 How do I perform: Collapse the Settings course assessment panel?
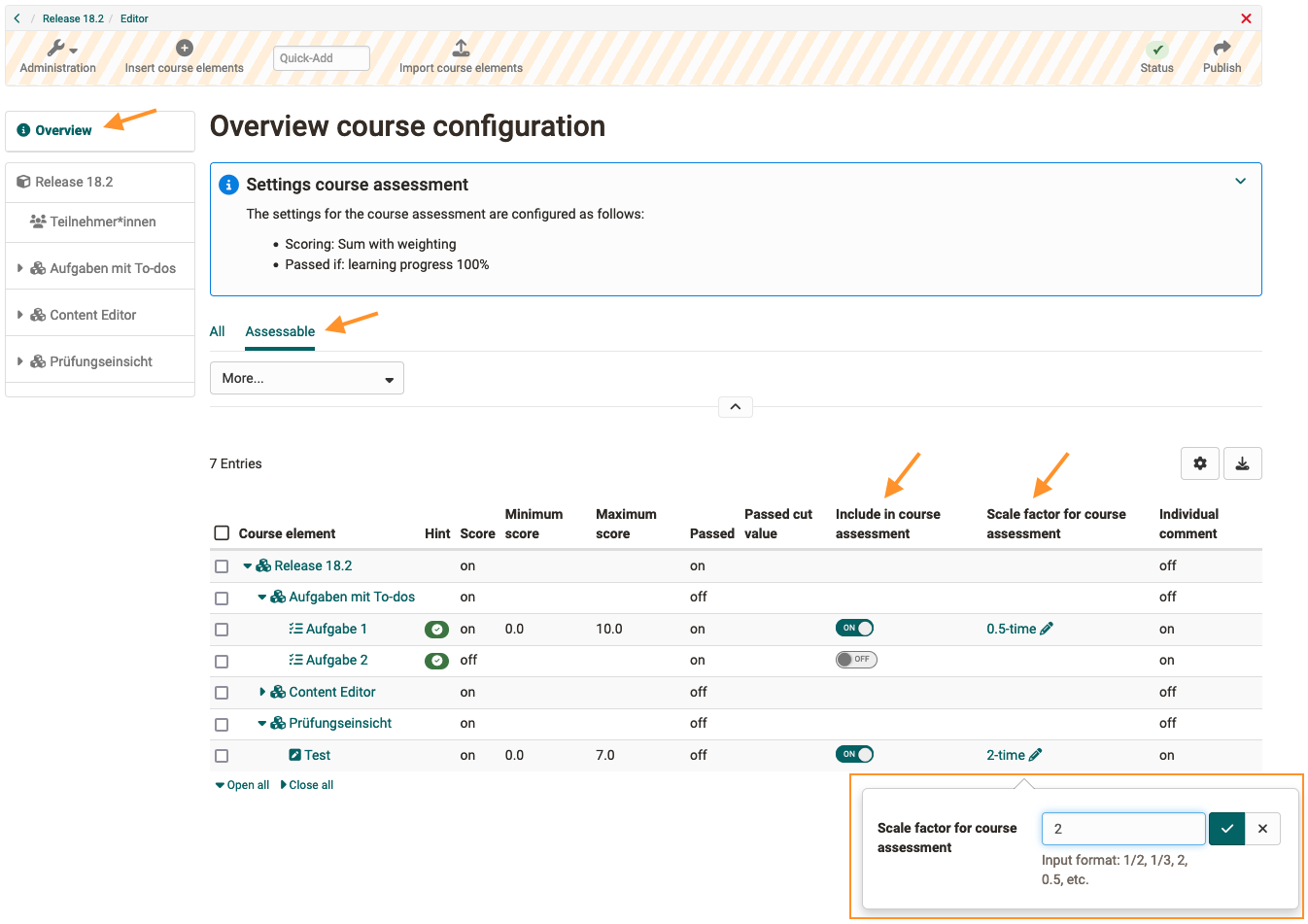pyautogui.click(x=1240, y=182)
